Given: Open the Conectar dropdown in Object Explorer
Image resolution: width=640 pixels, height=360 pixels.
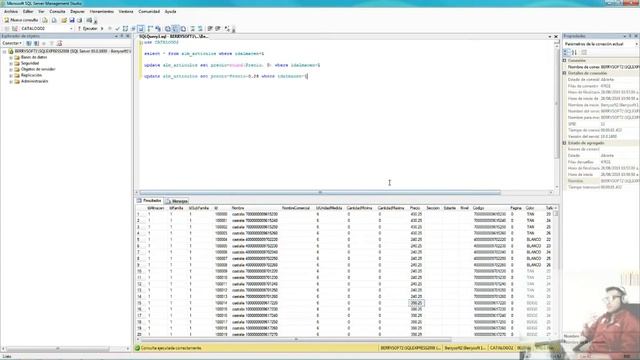Looking at the screenshot, I should pyautogui.click(x=12, y=43).
